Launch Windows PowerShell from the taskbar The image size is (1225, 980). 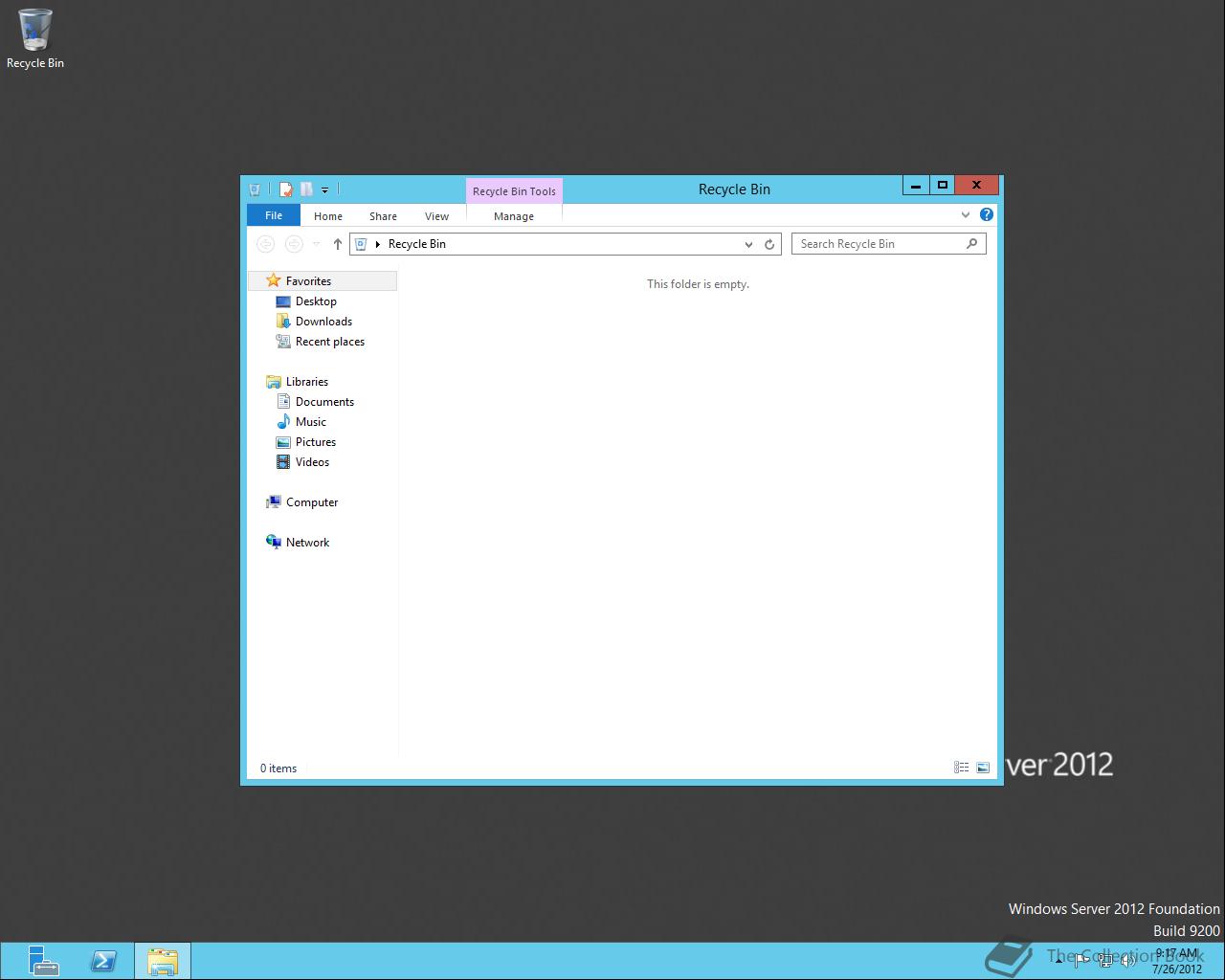[x=103, y=961]
